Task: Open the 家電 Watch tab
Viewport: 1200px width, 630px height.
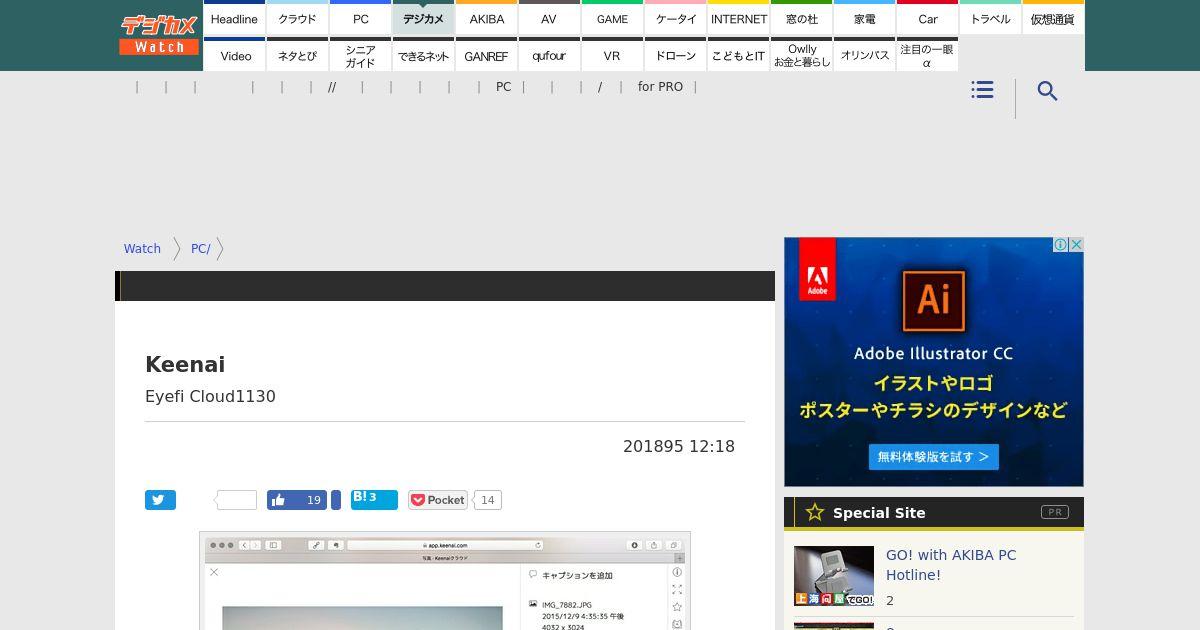Action: click(x=864, y=18)
